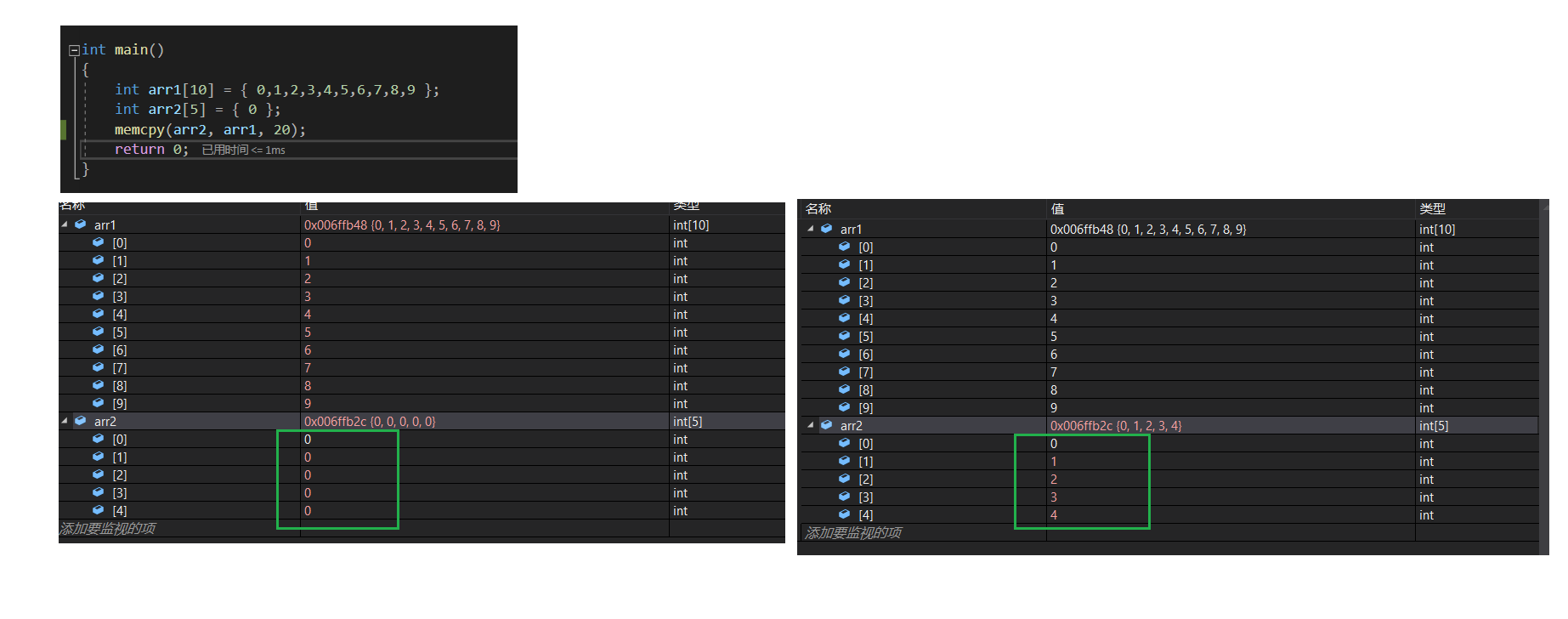Screen dimensions: 1568x619
Task: Click the icon of arr2 [4] in the left watch
Action: tap(99, 510)
